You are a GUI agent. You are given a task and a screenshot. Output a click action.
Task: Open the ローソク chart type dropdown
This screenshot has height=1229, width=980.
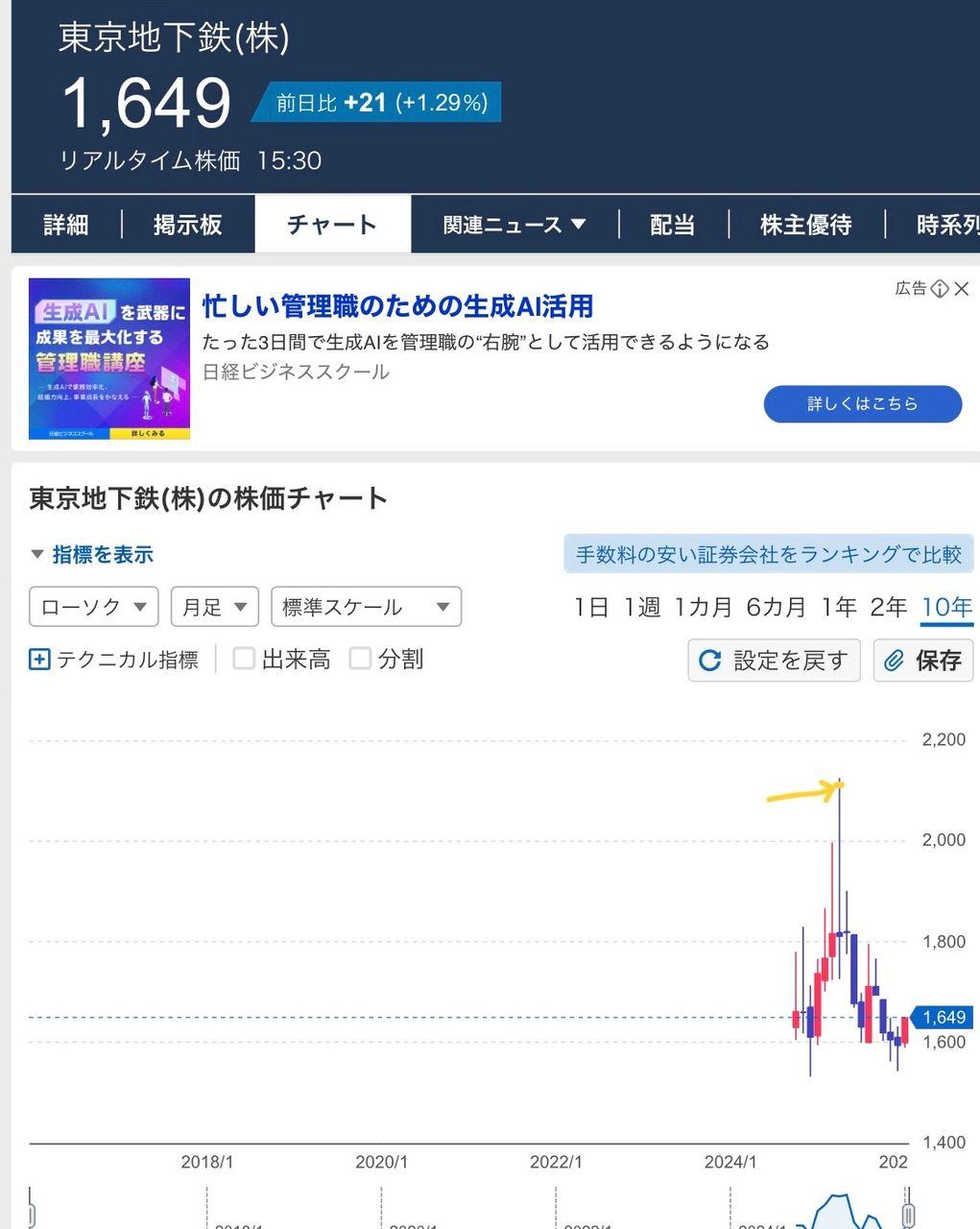click(92, 606)
